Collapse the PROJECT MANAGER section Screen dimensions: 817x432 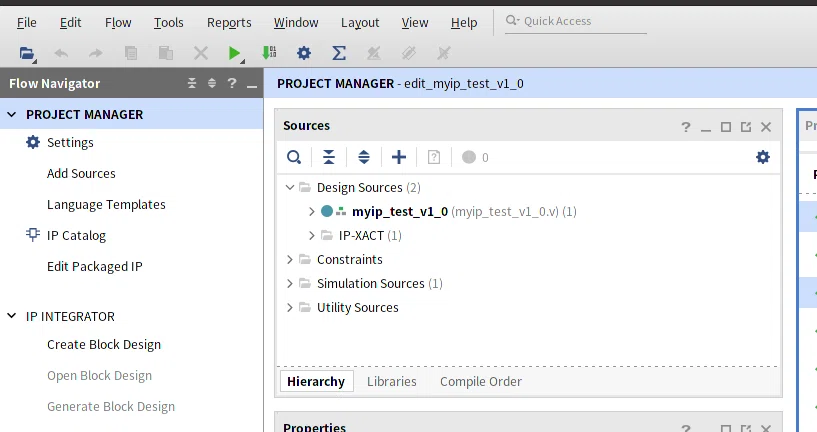click(x=11, y=114)
